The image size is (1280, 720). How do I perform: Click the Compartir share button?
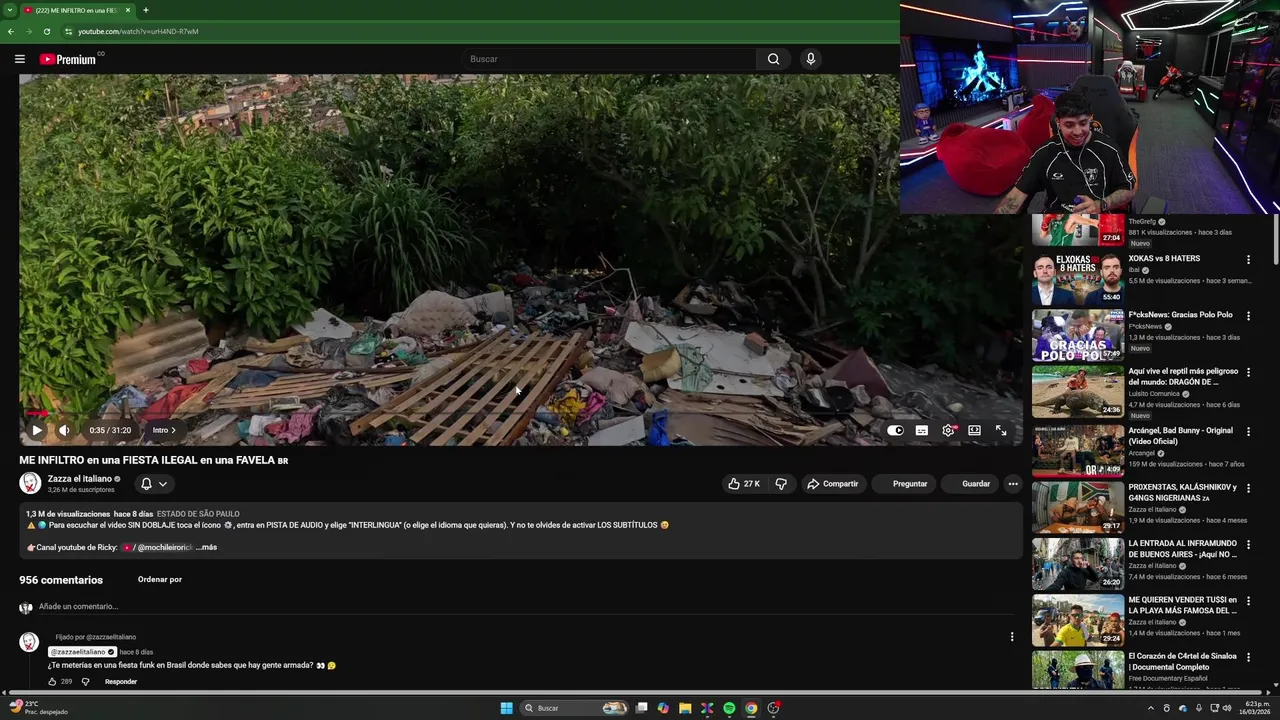coord(833,484)
